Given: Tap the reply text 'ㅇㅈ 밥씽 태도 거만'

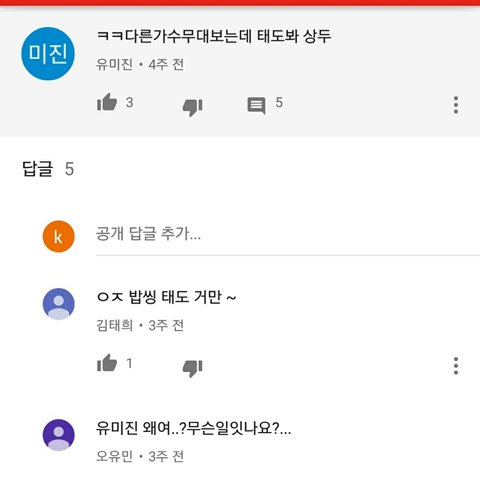Looking at the screenshot, I should [x=159, y=297].
